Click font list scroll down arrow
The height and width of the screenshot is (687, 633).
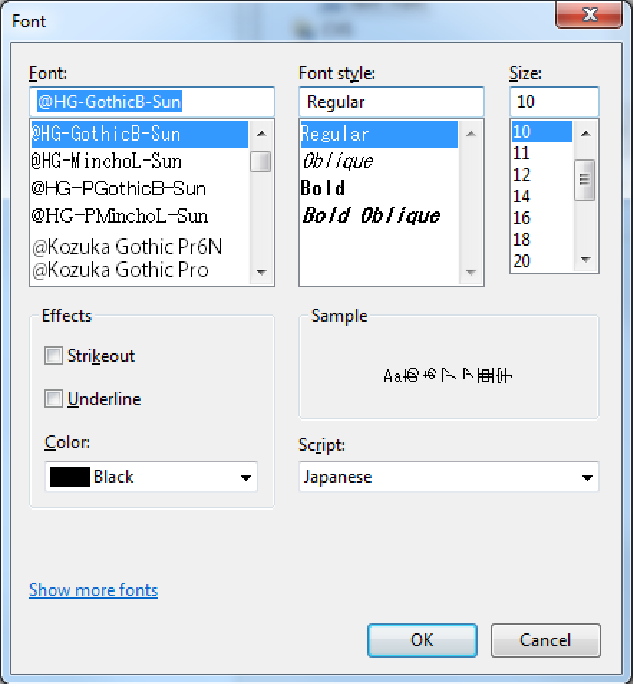pos(262,273)
